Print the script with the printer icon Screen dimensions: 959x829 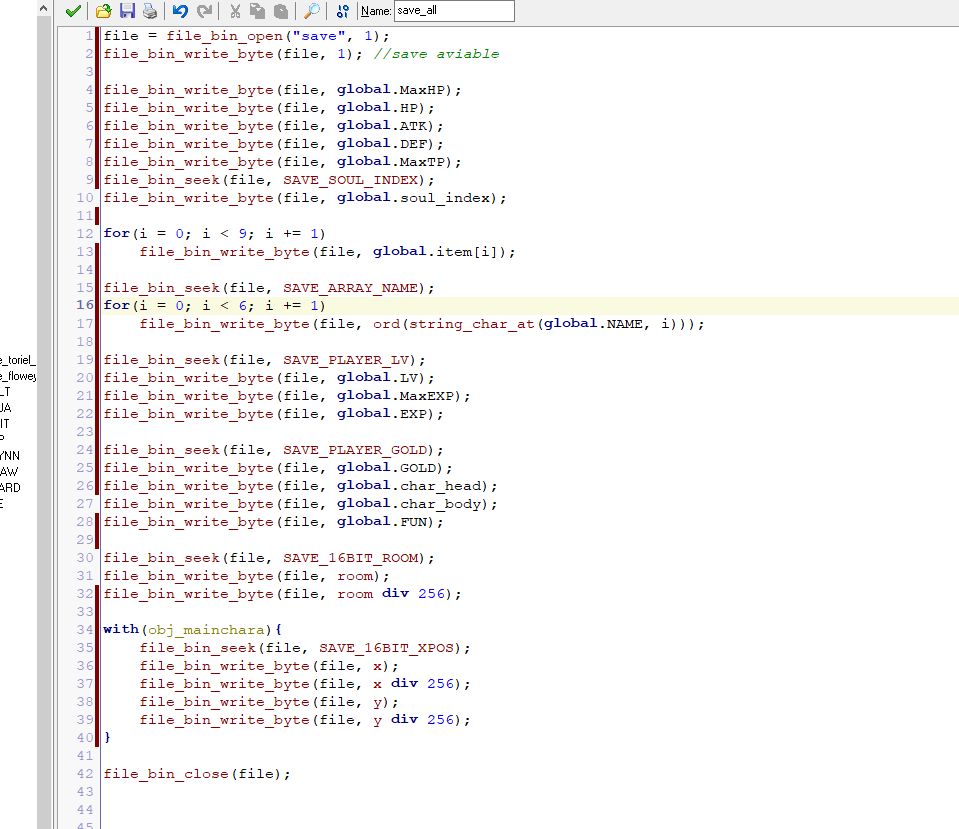[x=149, y=11]
